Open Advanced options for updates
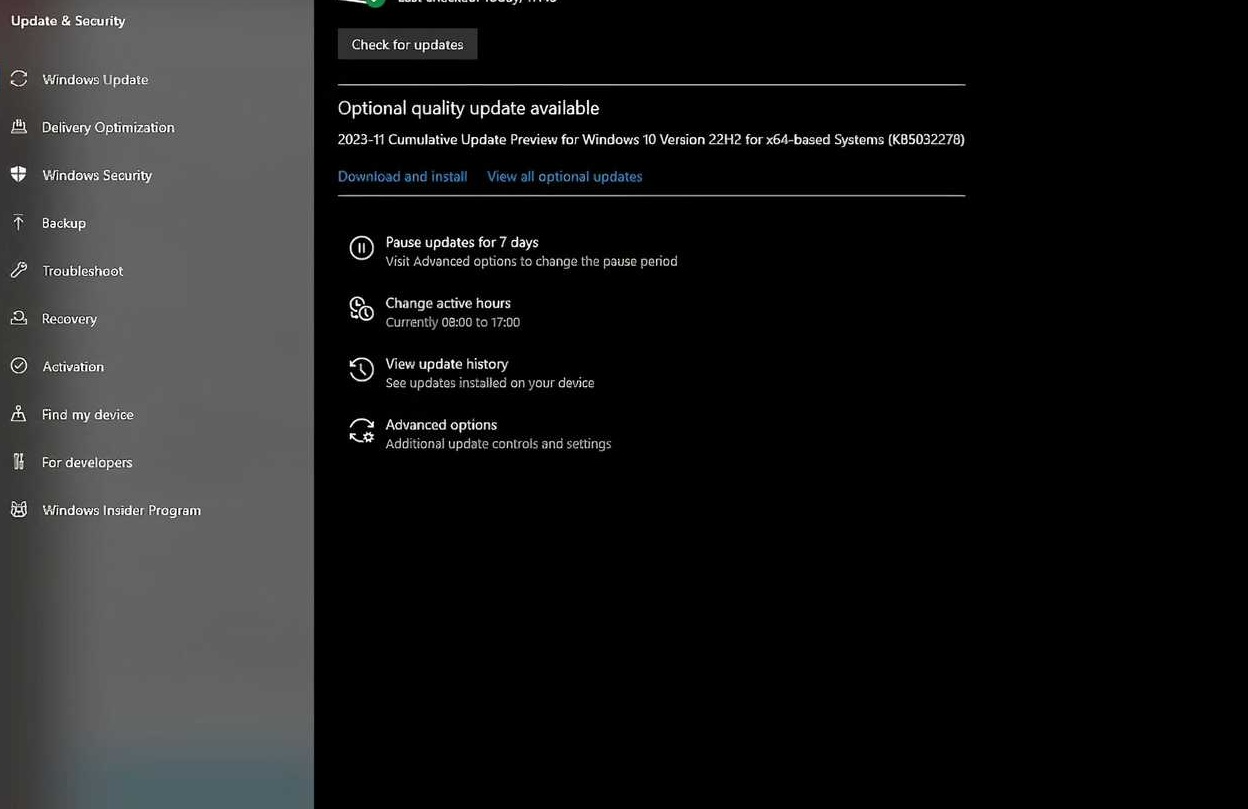Viewport: 1248px width, 809px height. 441,425
